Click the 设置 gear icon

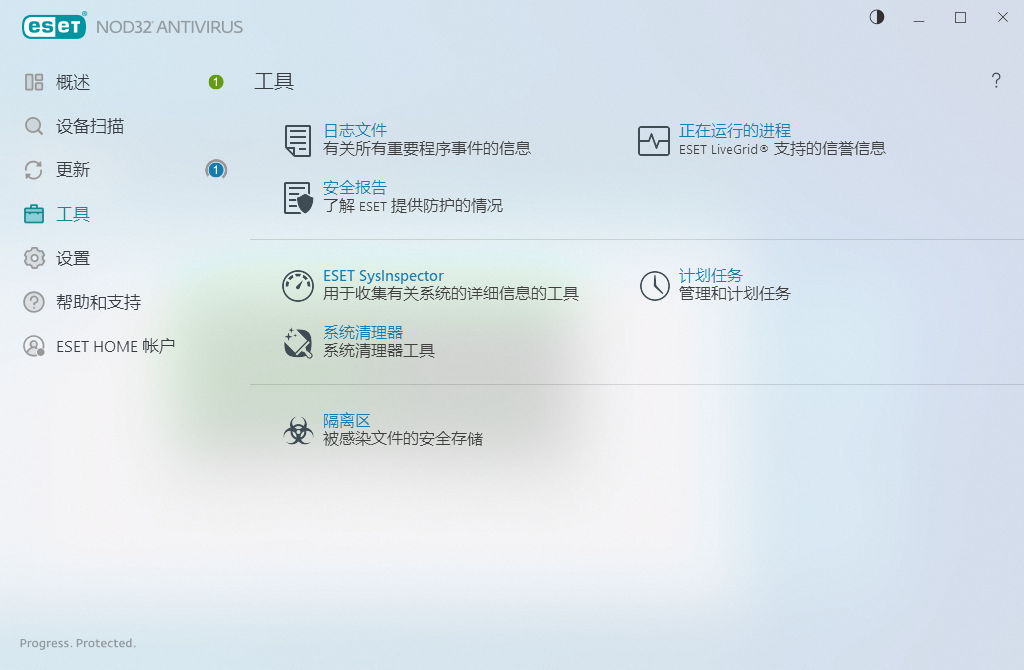[34, 258]
